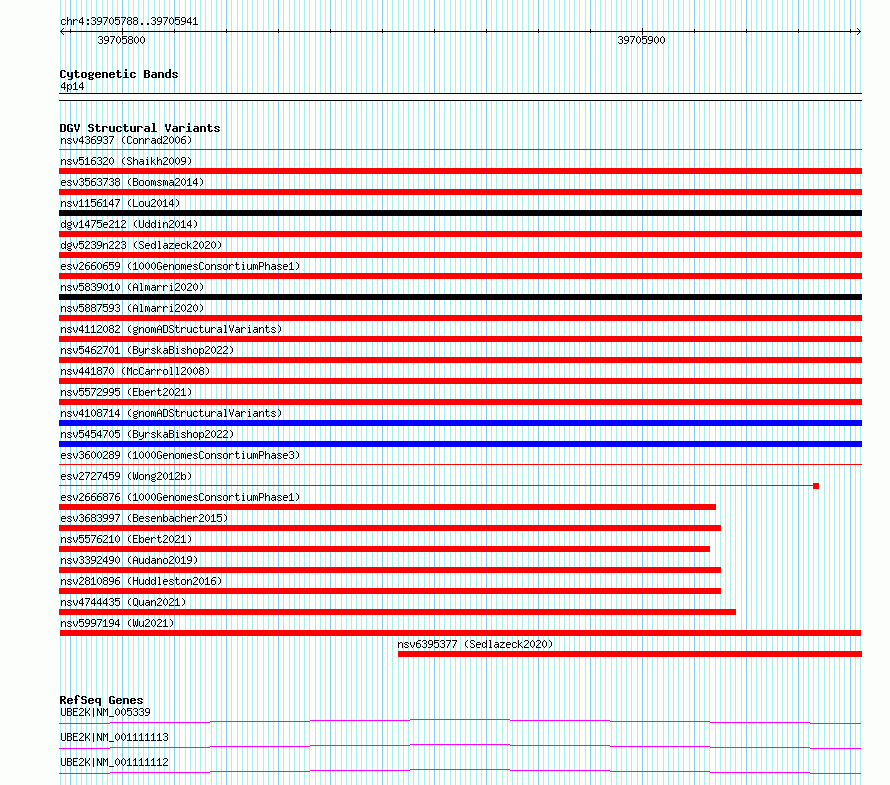Viewport: 890px width, 785px height.
Task: Click esv2727459 (Wong2012b) variant label
Action: [126, 476]
